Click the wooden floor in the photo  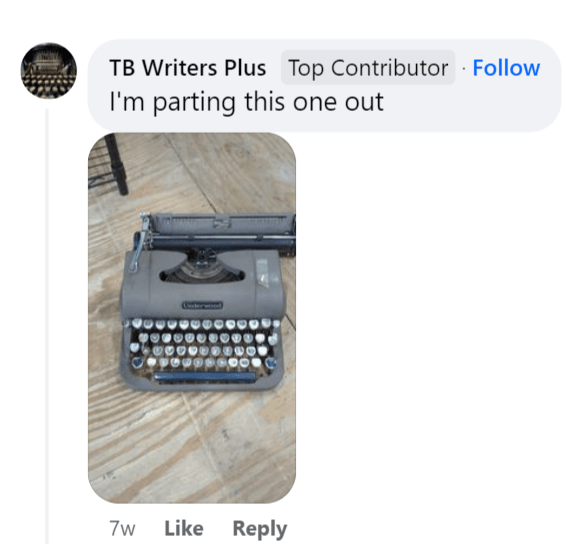point(191,444)
